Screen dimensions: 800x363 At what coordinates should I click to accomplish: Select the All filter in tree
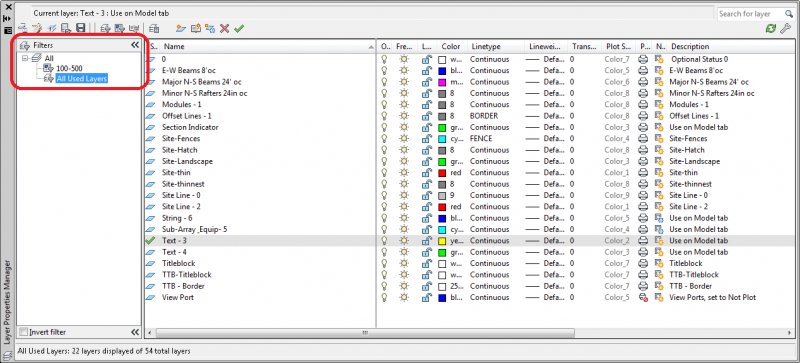[49, 59]
